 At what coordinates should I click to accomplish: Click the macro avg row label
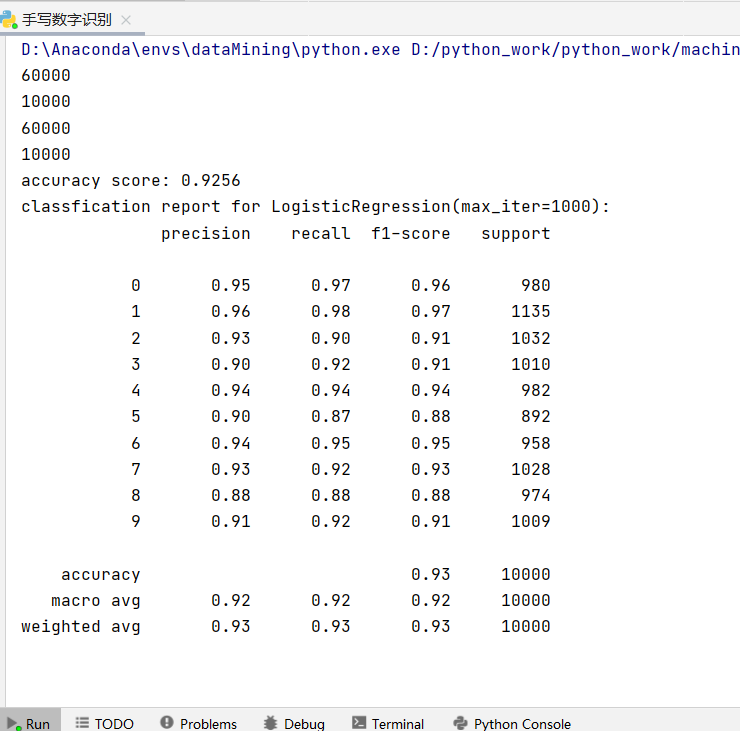click(96, 601)
